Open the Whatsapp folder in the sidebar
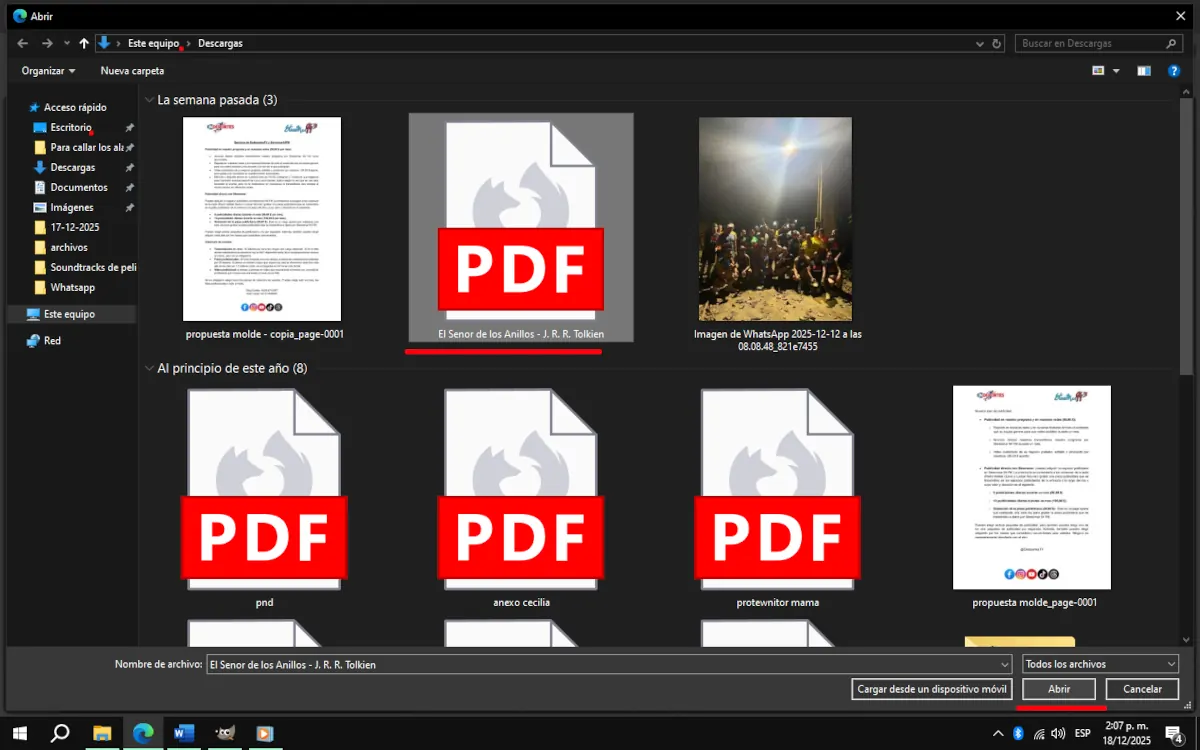The height and width of the screenshot is (750, 1200). [x=72, y=287]
